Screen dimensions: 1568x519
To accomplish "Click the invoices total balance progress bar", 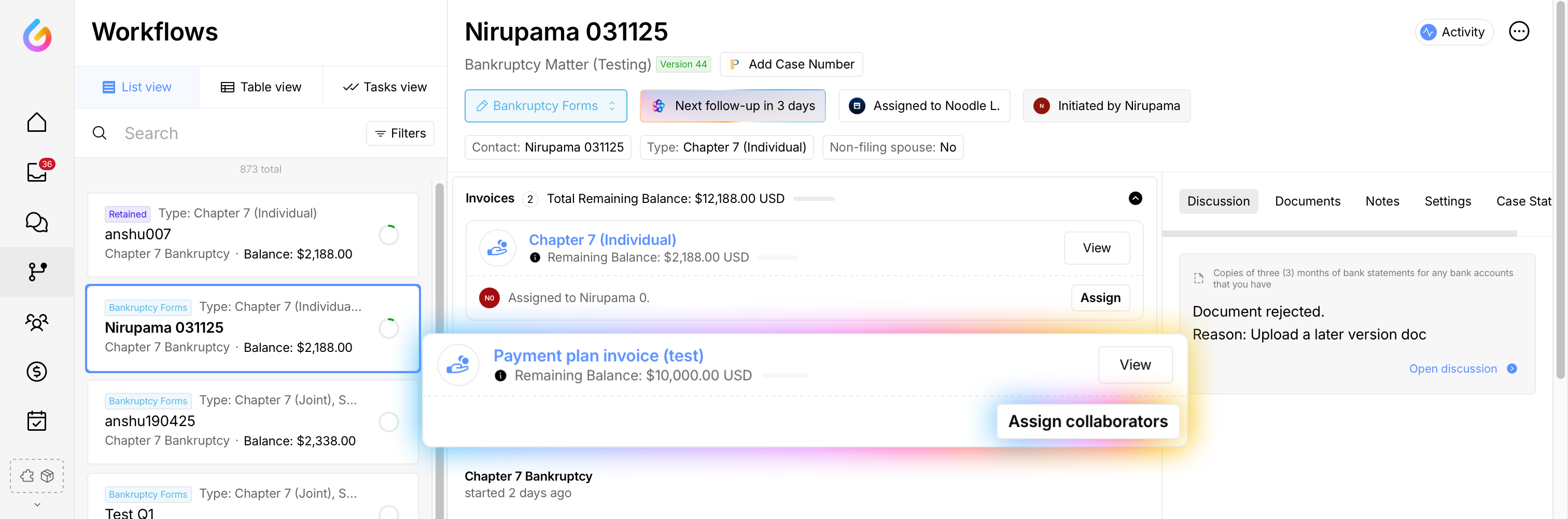I will click(813, 199).
